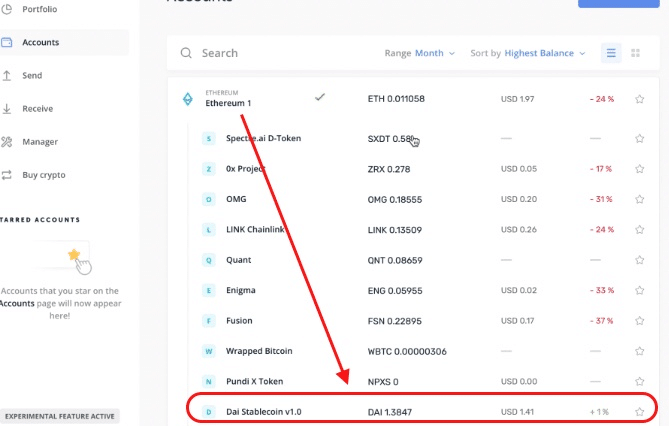Switch to grid view layout
669x426 pixels.
(x=636, y=53)
